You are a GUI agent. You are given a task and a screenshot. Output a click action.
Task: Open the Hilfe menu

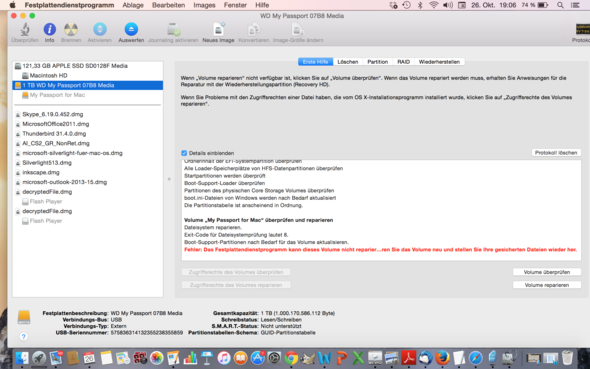262,5
